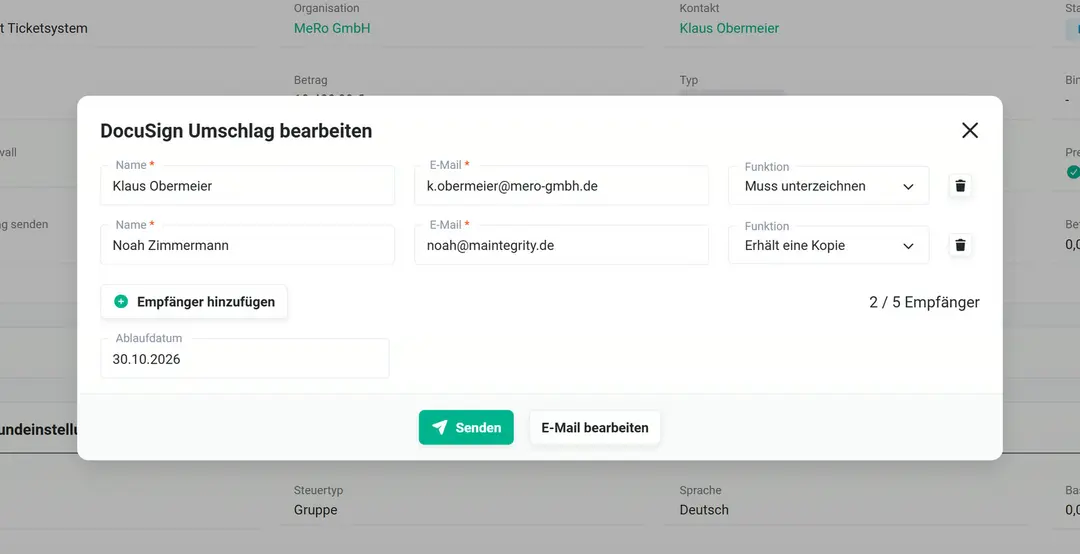This screenshot has width=1080, height=554.
Task: Click the dialog title DocuSign Umschlag bearbeiten
Action: (236, 131)
